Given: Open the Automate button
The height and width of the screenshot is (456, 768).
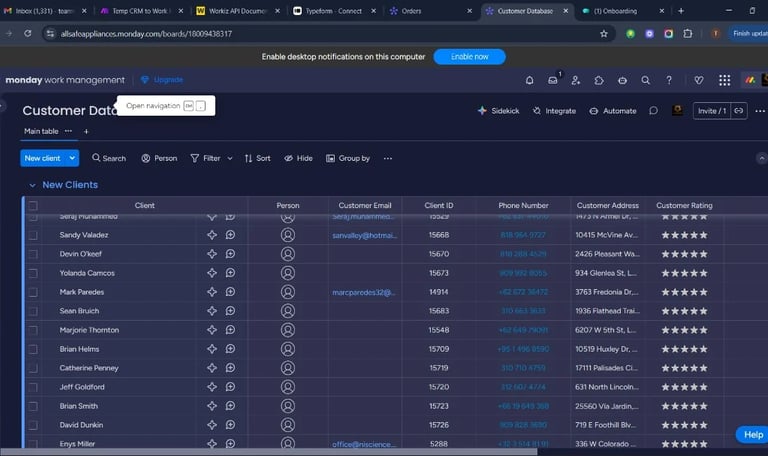Looking at the screenshot, I should coord(613,111).
